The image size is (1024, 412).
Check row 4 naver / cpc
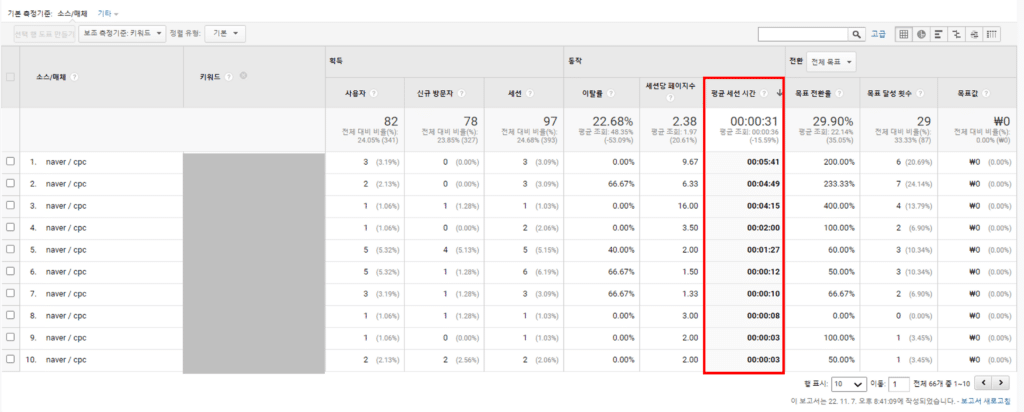[x=10, y=228]
